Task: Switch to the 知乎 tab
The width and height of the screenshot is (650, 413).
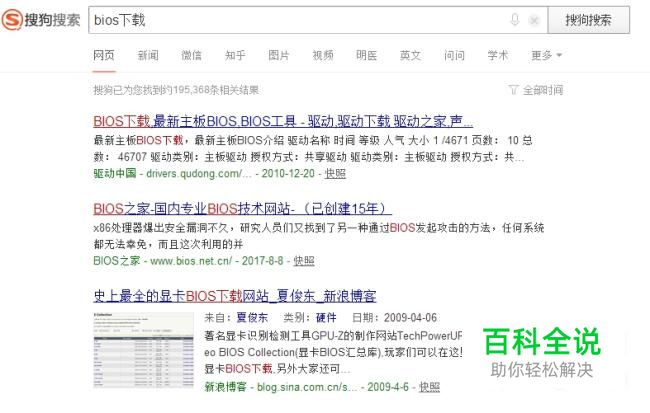Action: 235,55
